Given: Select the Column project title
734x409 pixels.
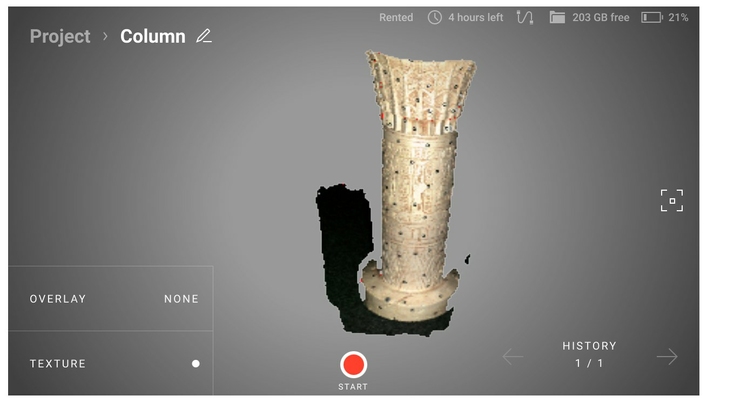Looking at the screenshot, I should tap(153, 37).
